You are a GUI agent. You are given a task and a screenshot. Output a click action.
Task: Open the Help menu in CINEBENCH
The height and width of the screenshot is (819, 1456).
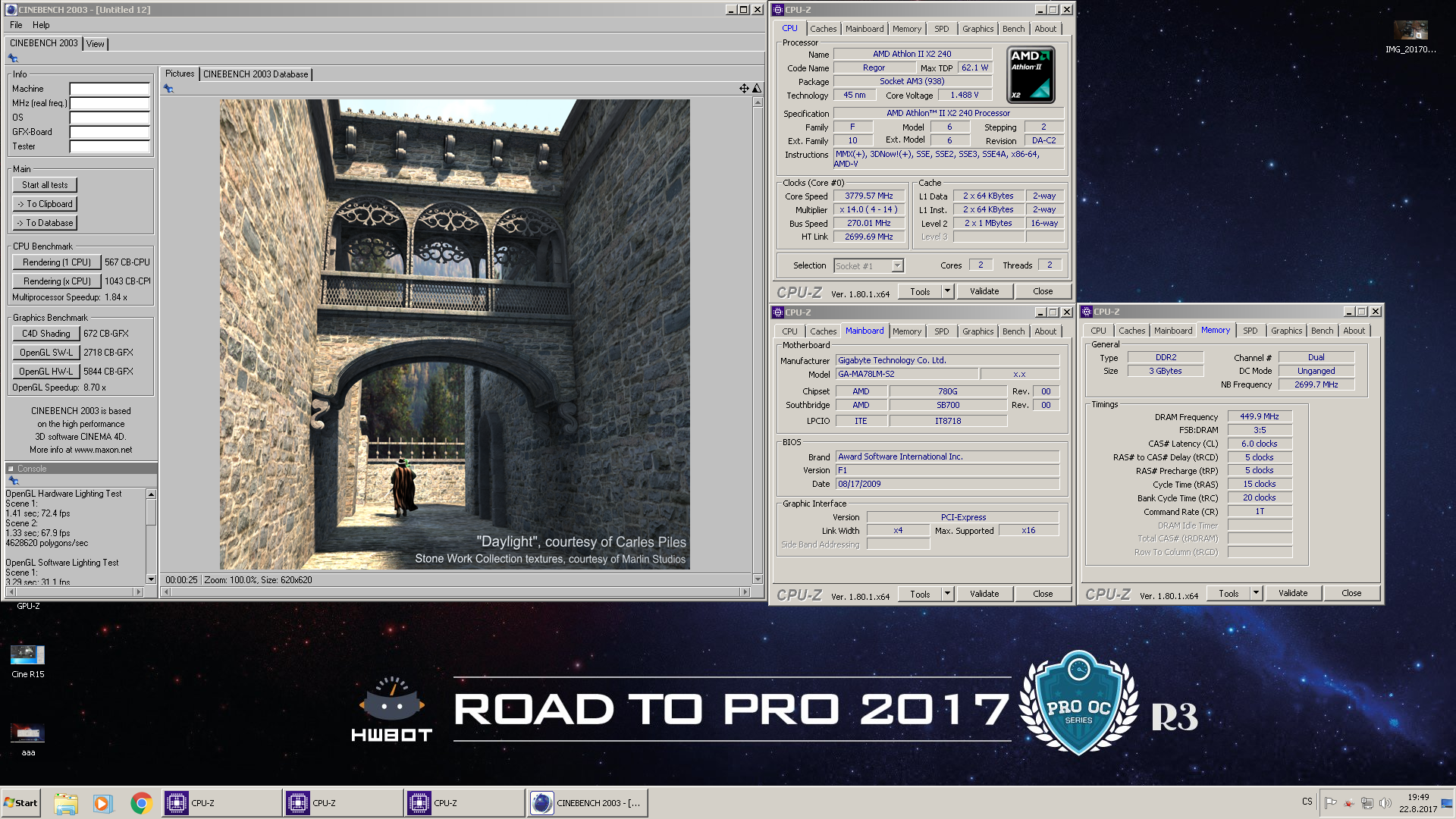41,25
